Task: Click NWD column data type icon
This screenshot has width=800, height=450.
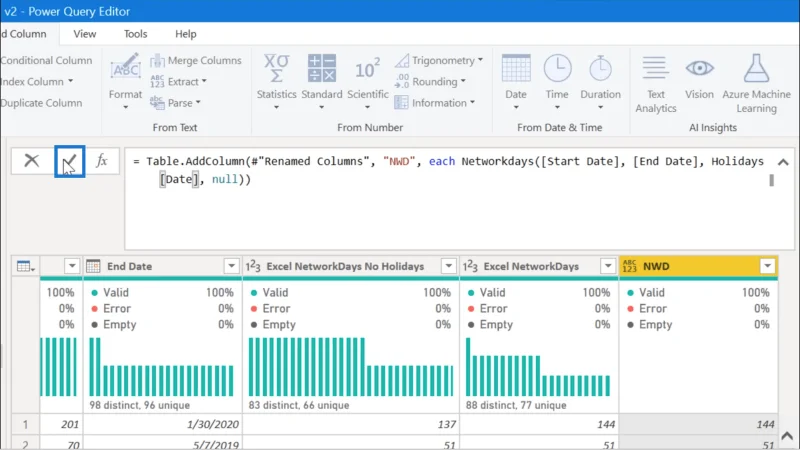Action: click(x=630, y=266)
